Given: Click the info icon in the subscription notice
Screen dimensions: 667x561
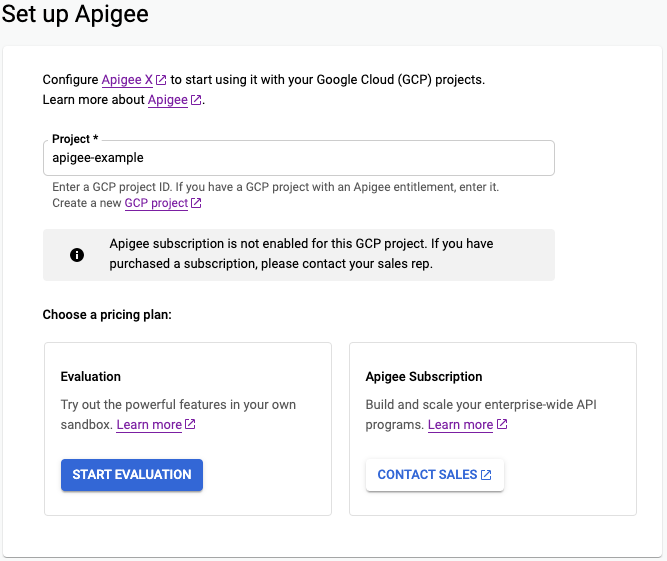Looking at the screenshot, I should click(x=77, y=255).
